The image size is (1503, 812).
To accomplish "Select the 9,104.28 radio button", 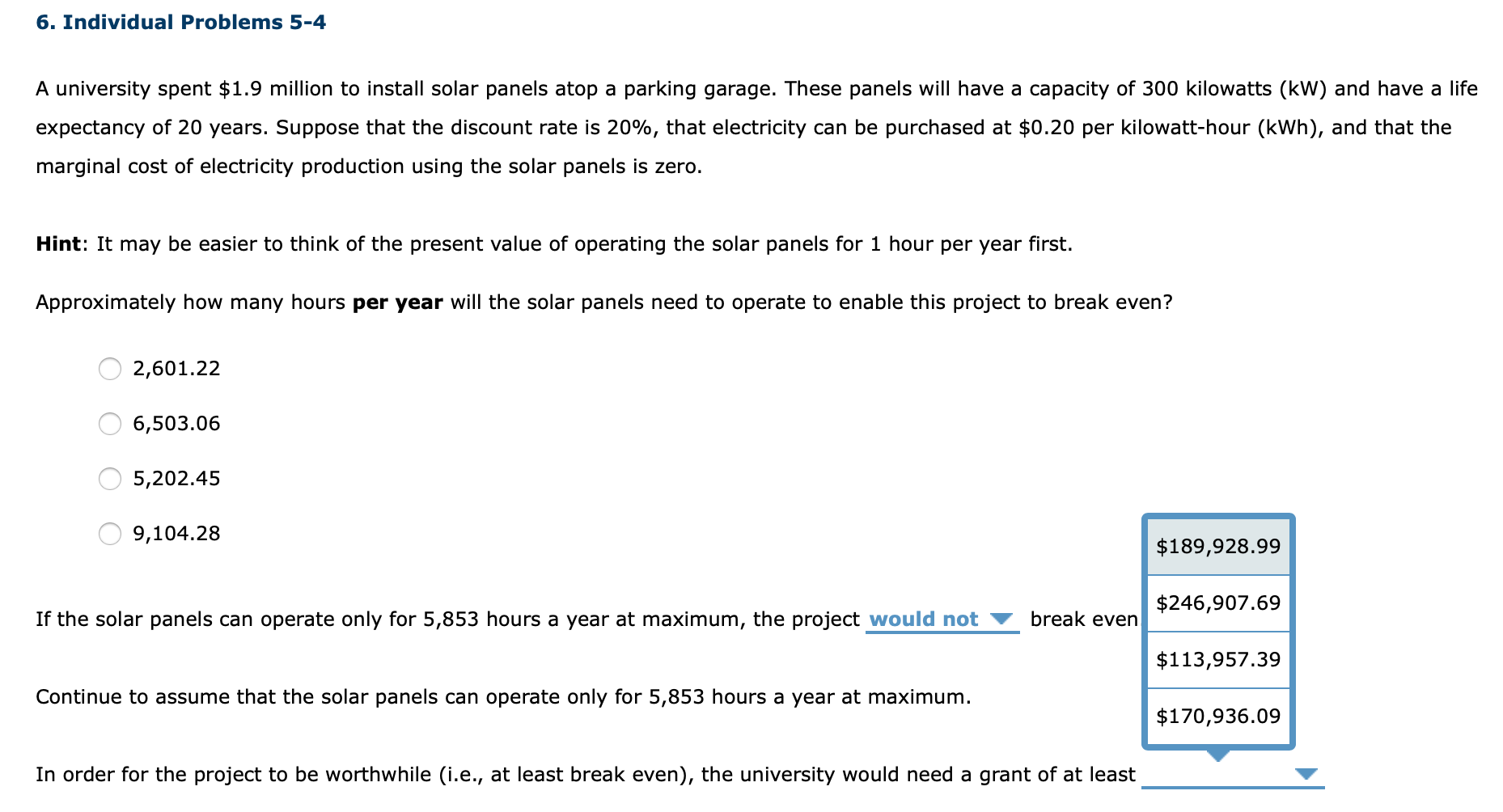I will click(x=110, y=534).
